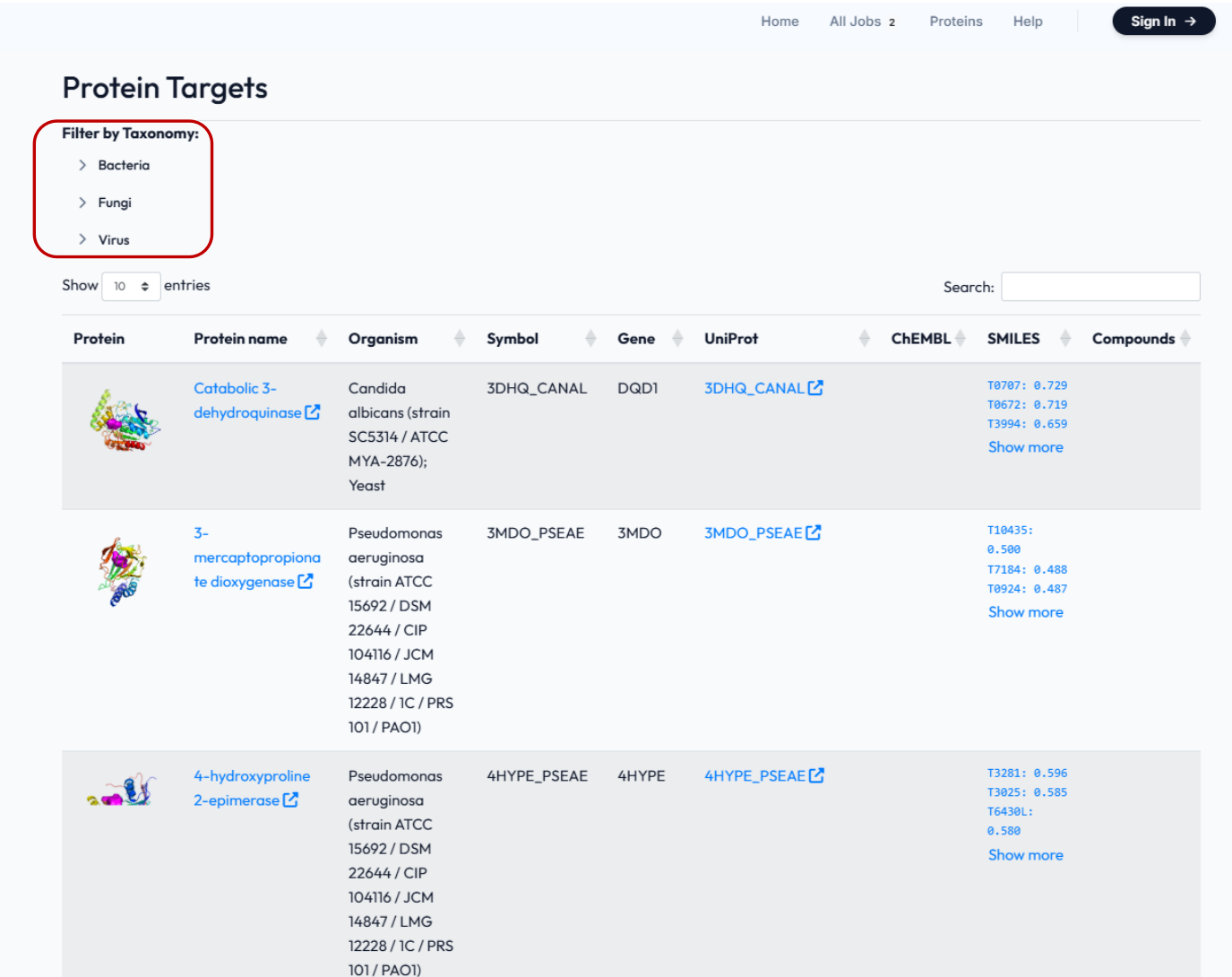Open the Show entries count dropdown
This screenshot has height=977, width=1232.
(x=131, y=286)
